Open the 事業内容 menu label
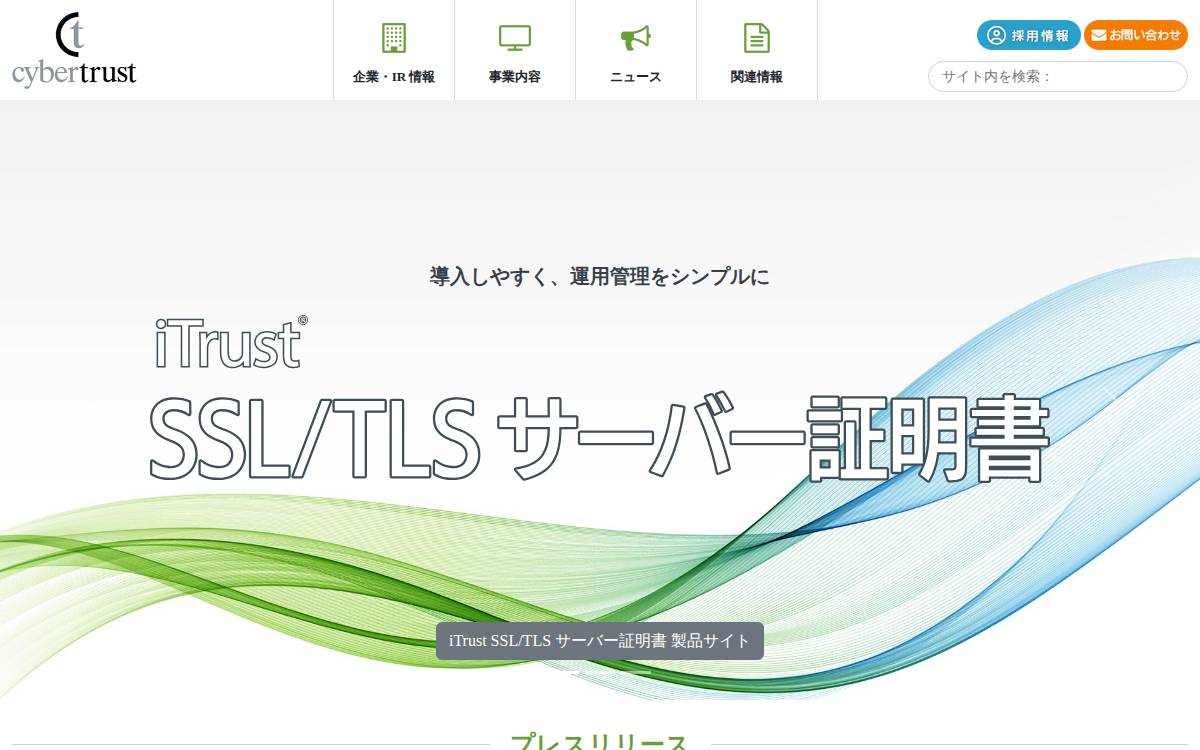Viewport: 1200px width, 750px height. click(515, 77)
